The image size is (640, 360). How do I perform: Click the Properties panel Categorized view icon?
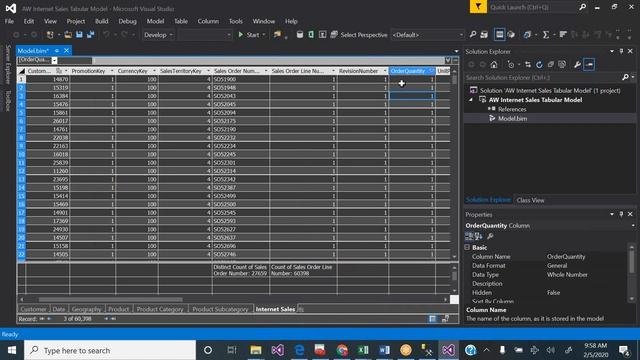[x=469, y=236]
